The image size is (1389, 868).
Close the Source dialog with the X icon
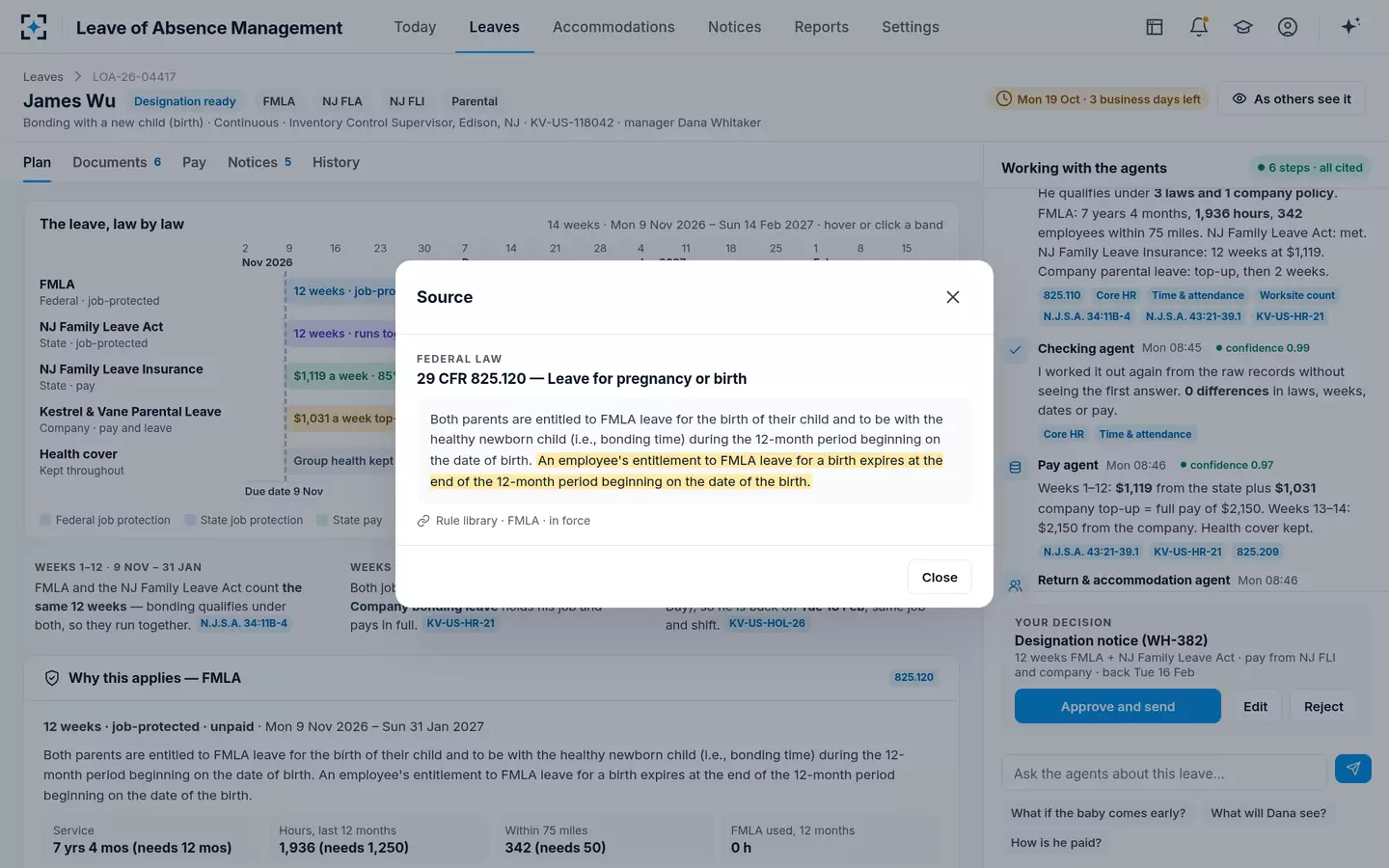pos(953,297)
